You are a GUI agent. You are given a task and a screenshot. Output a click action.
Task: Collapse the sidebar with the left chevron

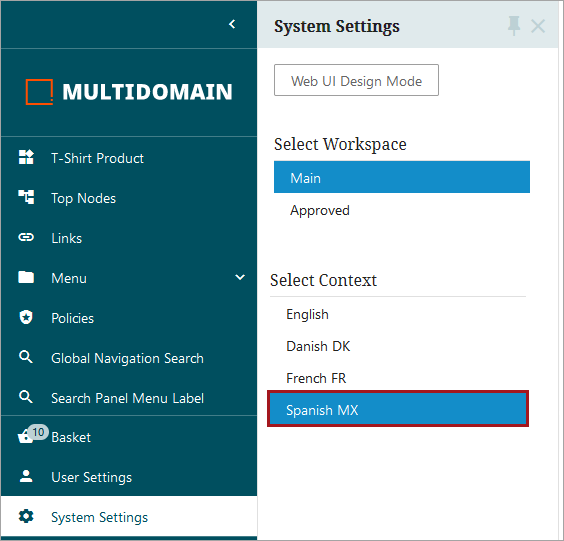pos(232,24)
